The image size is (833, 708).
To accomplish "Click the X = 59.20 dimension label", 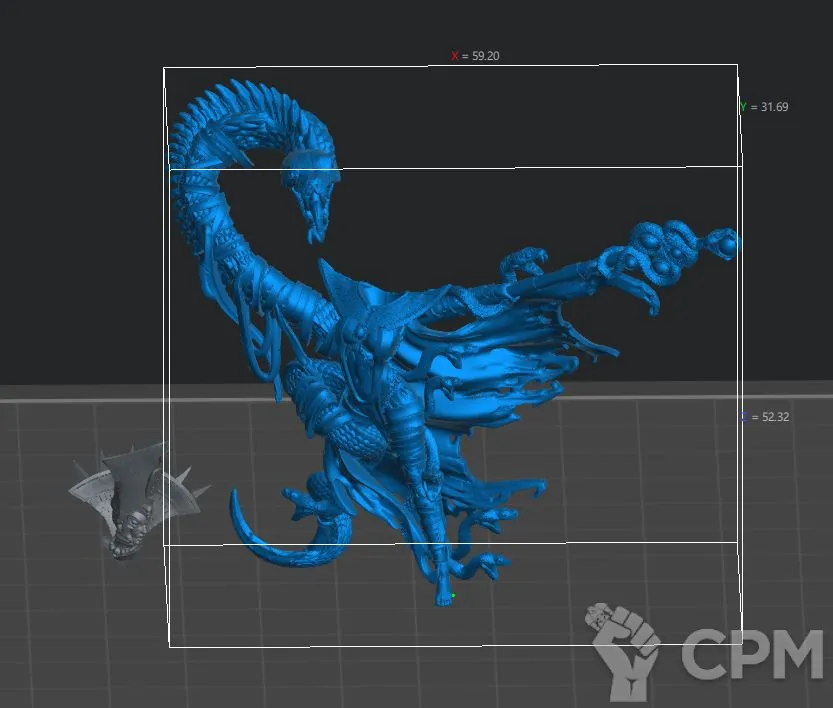I will point(475,57).
